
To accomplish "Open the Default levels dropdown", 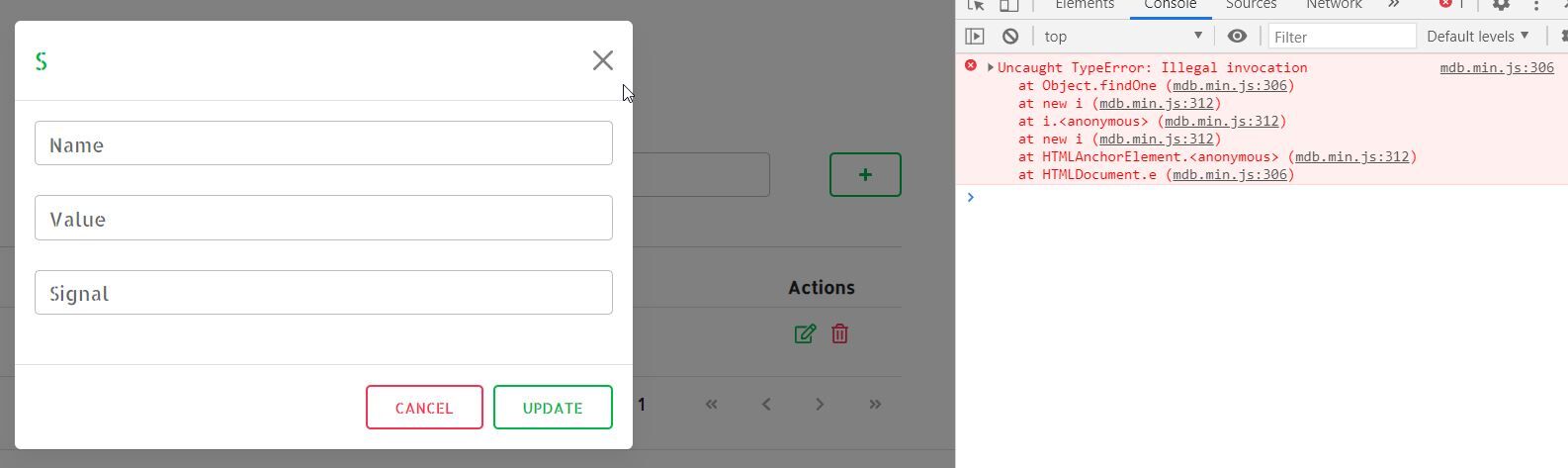I will pyautogui.click(x=1478, y=37).
